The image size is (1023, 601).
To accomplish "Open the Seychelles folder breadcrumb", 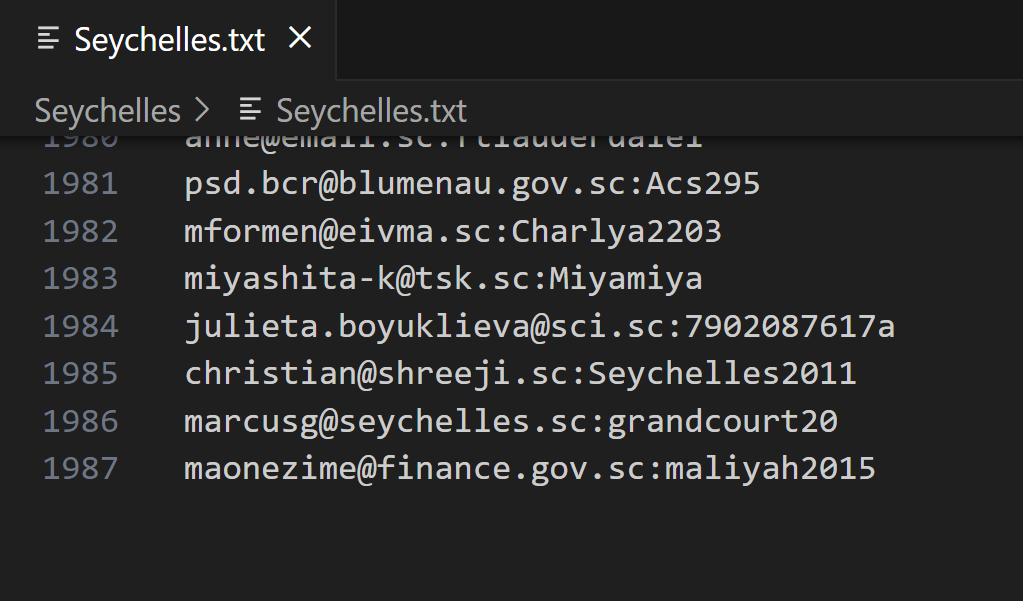I will pyautogui.click(x=108, y=110).
